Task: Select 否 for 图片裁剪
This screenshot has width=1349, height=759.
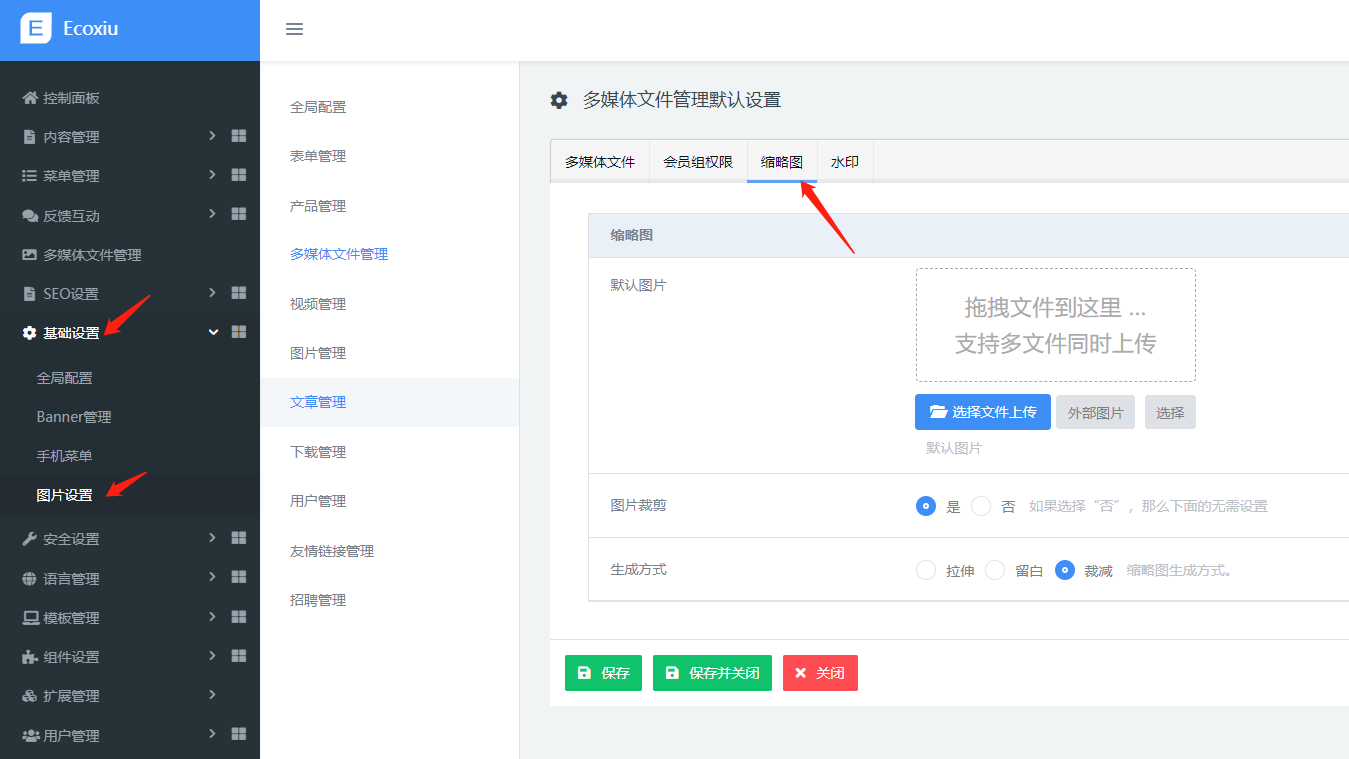Action: [981, 506]
